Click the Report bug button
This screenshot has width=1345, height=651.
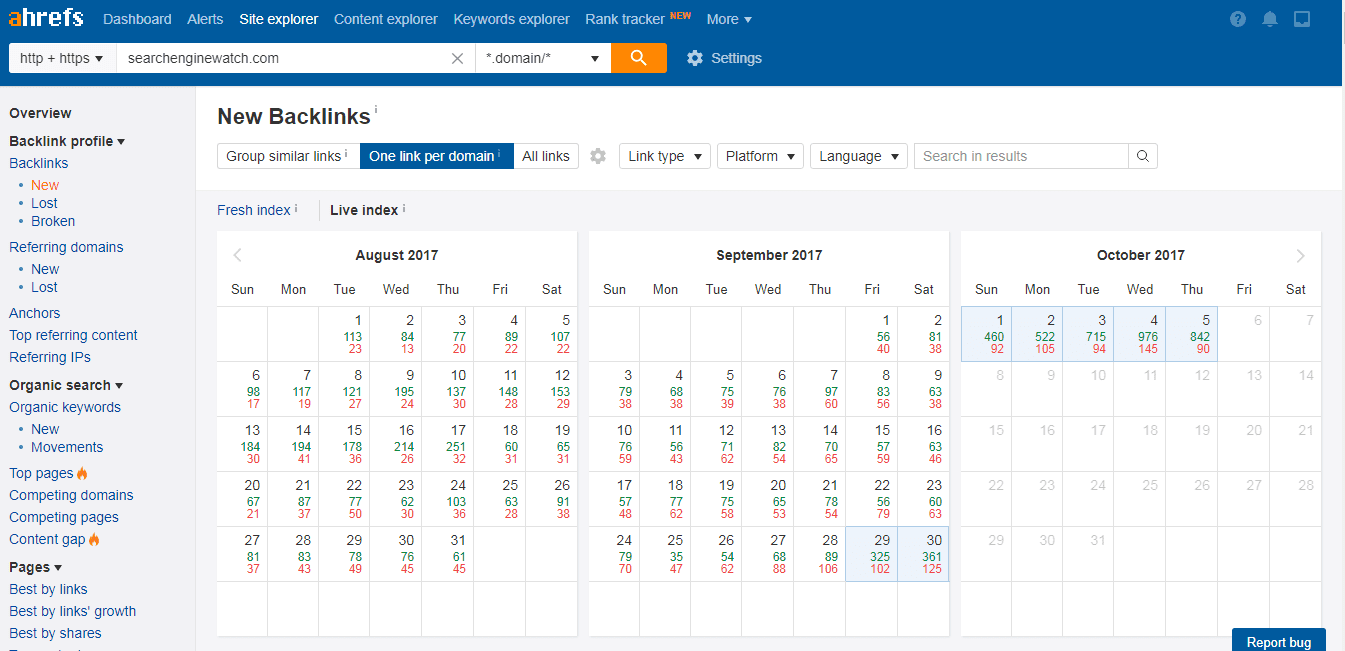point(1278,641)
